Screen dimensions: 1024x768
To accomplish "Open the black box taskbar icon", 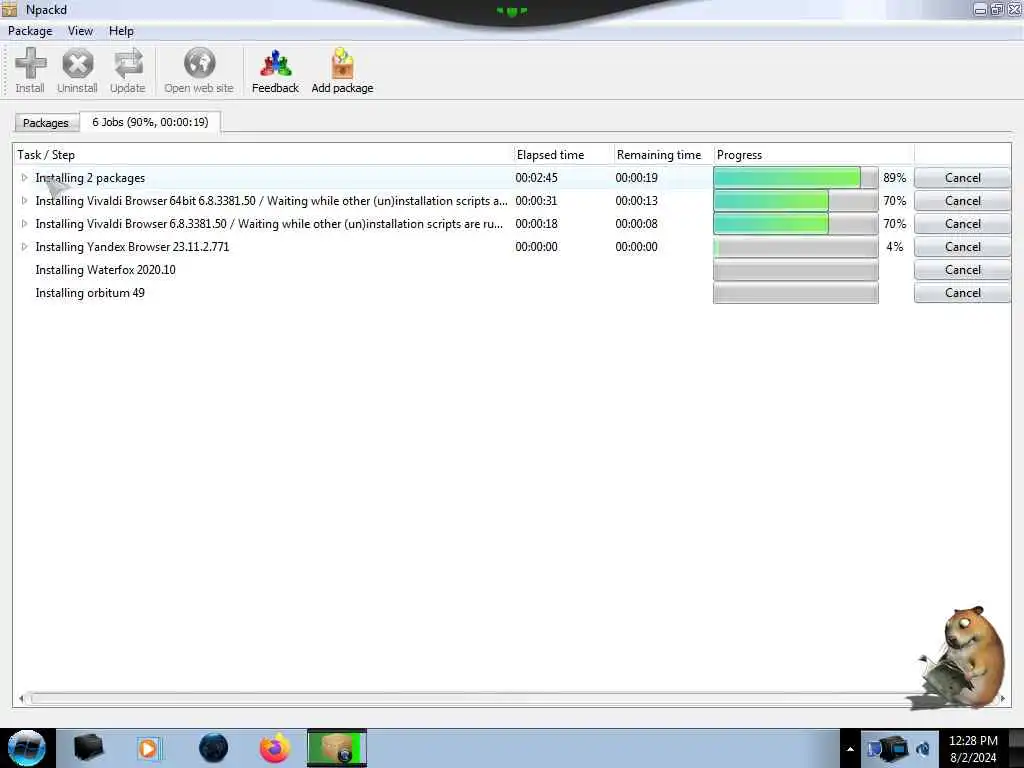I will tap(89, 748).
